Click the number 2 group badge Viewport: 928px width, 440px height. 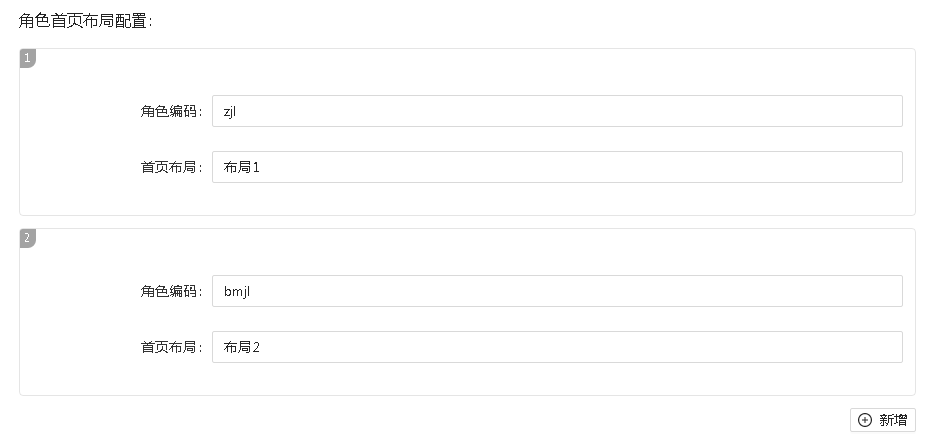pos(27,238)
